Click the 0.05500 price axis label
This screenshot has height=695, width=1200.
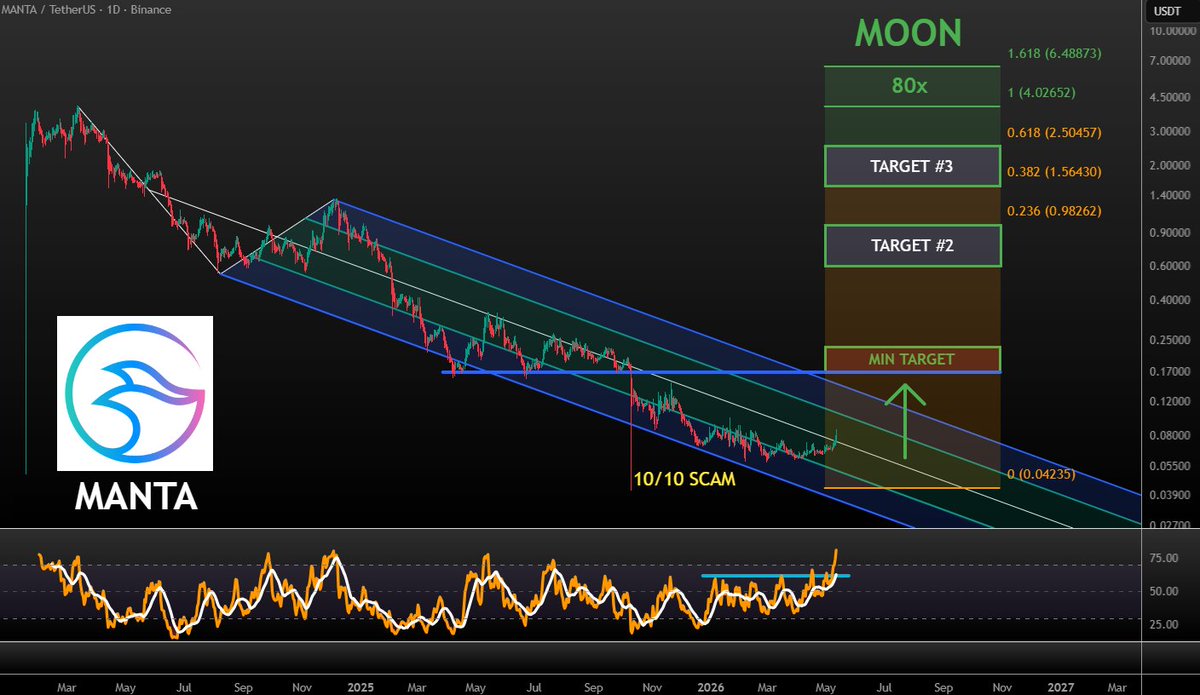[x=1170, y=466]
